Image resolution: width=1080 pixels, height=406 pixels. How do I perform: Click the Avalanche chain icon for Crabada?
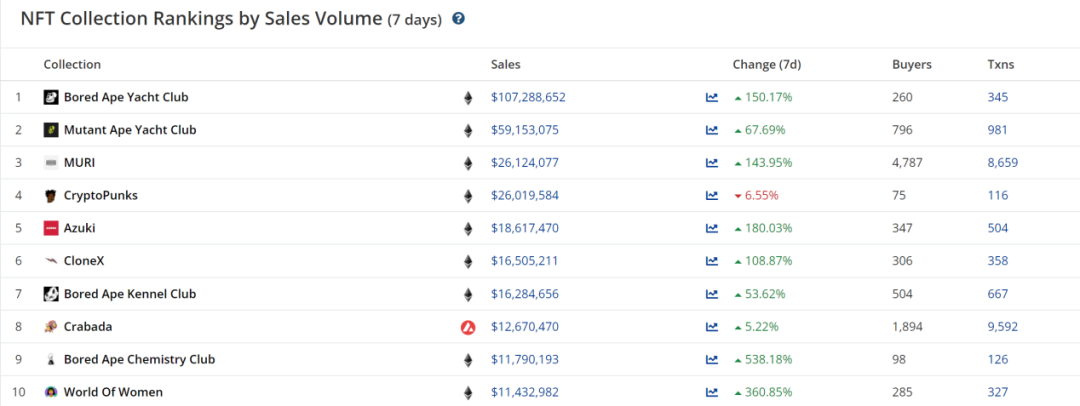tap(467, 327)
